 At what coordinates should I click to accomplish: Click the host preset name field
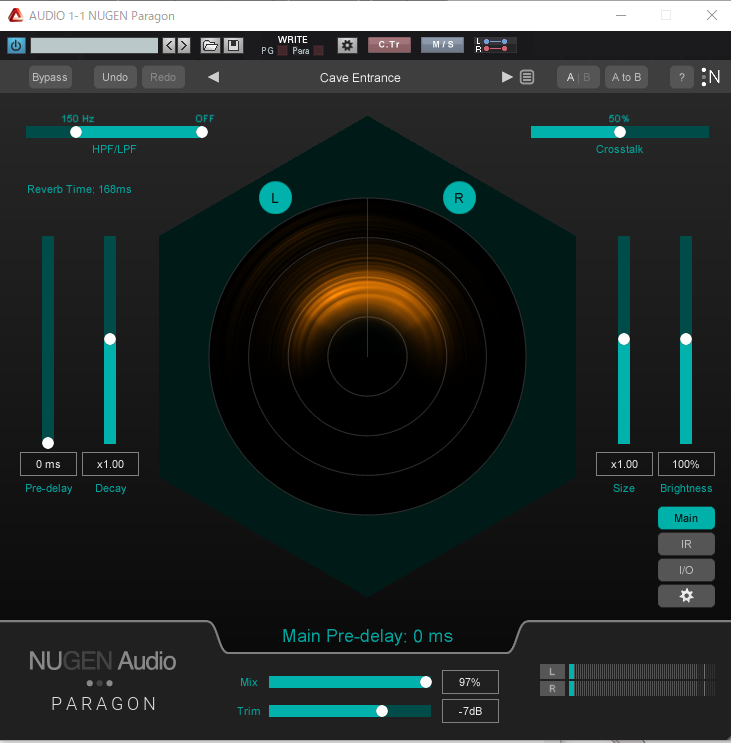[94, 45]
